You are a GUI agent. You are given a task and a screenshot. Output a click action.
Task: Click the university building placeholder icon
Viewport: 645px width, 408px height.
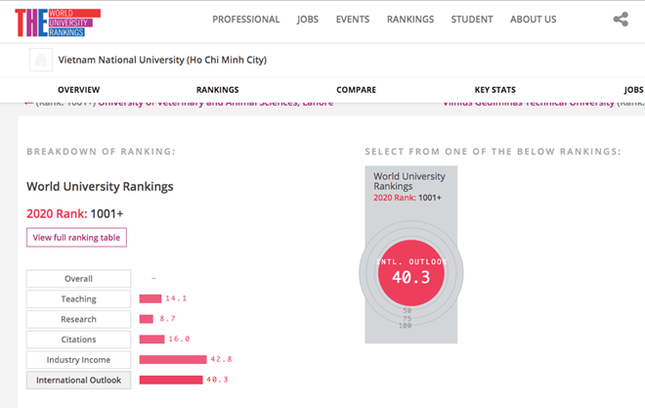[x=41, y=60]
